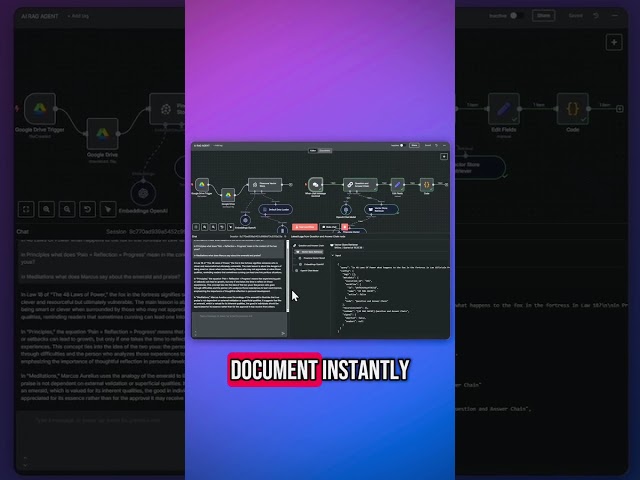640x480 pixels.
Task: Click the plus add-node button in background window
Action: point(614,42)
